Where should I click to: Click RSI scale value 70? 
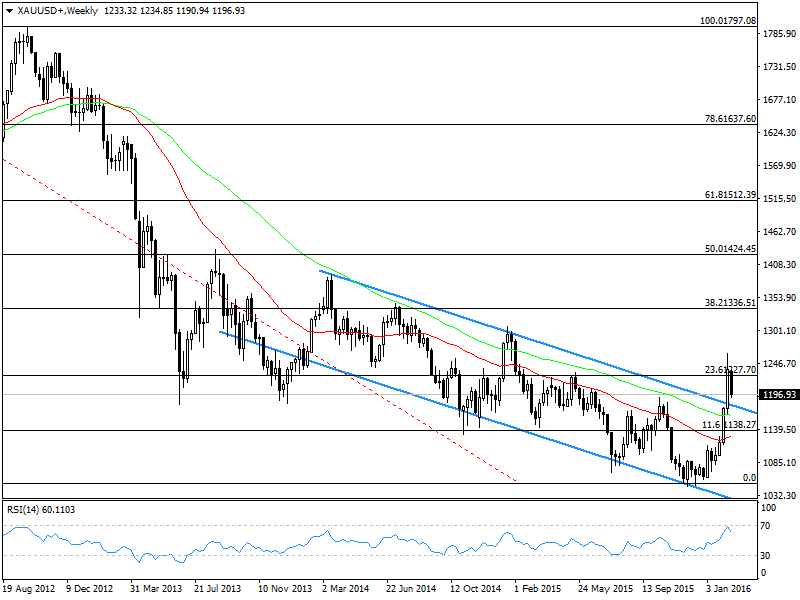(765, 526)
